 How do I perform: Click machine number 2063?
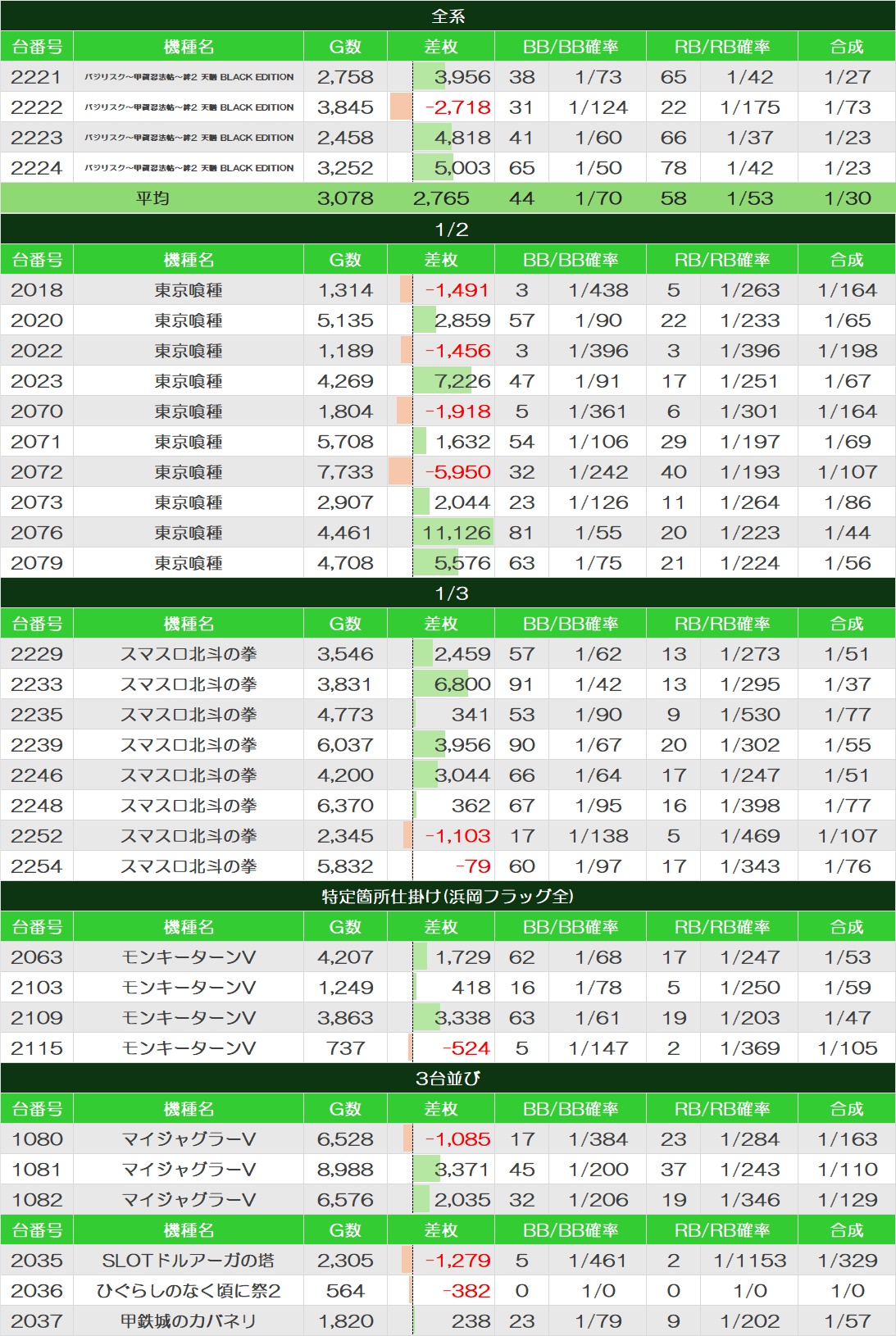click(x=37, y=957)
